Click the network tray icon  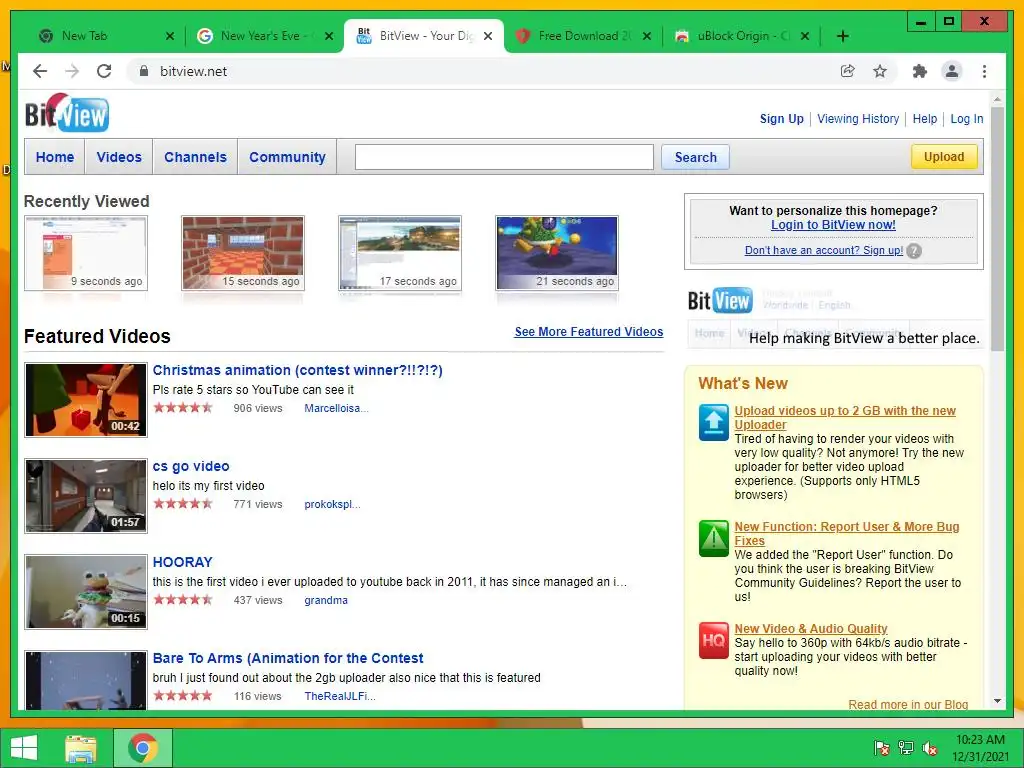[x=906, y=748]
